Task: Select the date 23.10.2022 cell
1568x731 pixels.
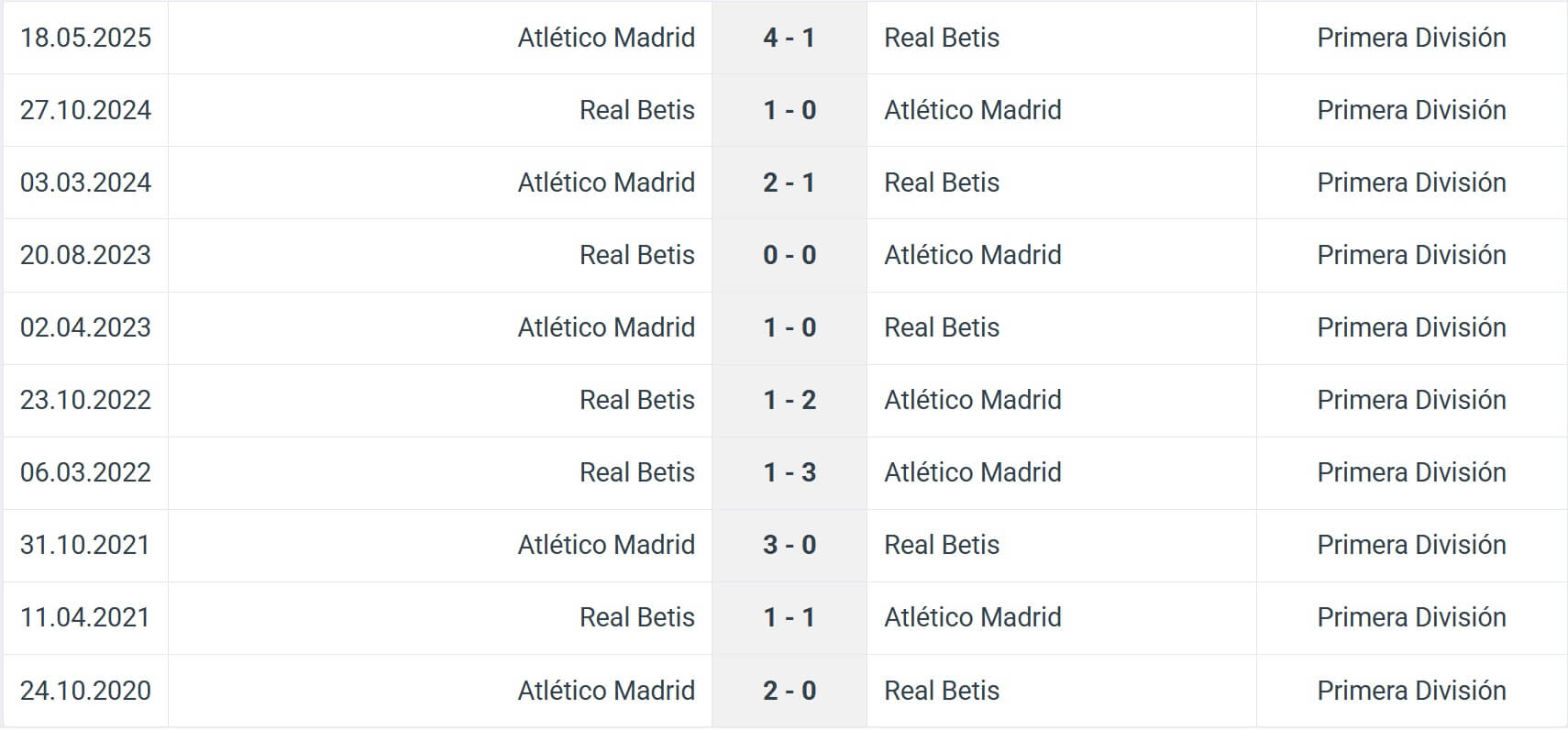Action: point(85,400)
